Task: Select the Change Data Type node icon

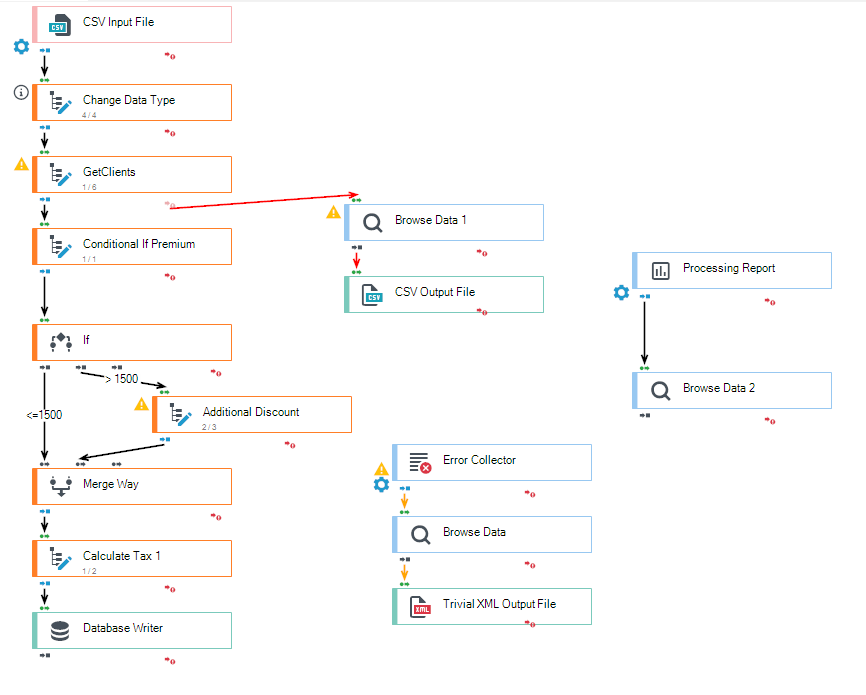Action: click(x=60, y=103)
